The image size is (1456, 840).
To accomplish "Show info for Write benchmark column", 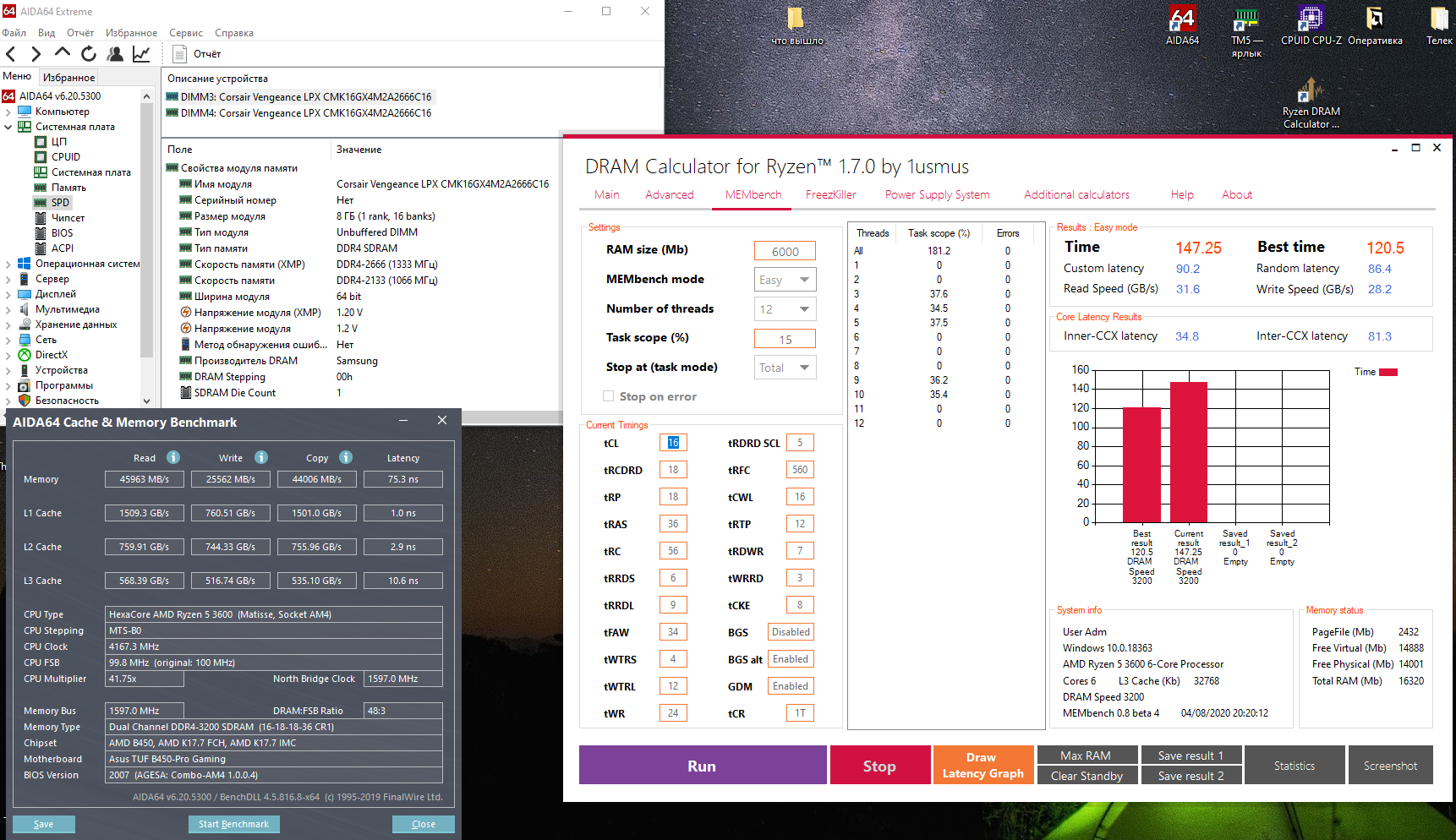I will pyautogui.click(x=261, y=457).
